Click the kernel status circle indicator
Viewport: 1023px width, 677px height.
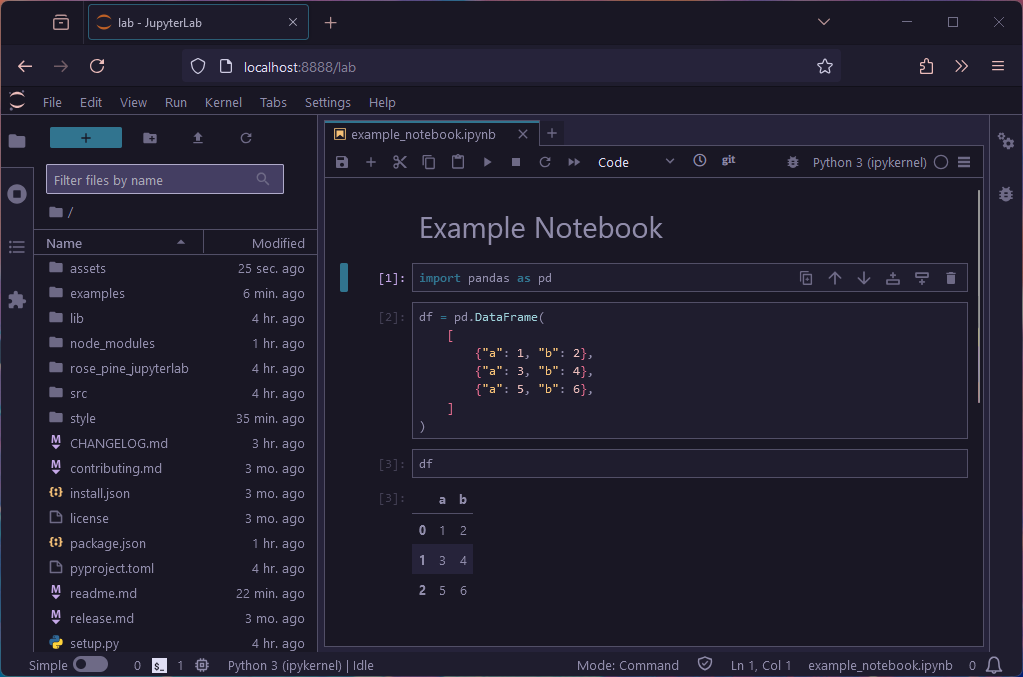coord(941,162)
